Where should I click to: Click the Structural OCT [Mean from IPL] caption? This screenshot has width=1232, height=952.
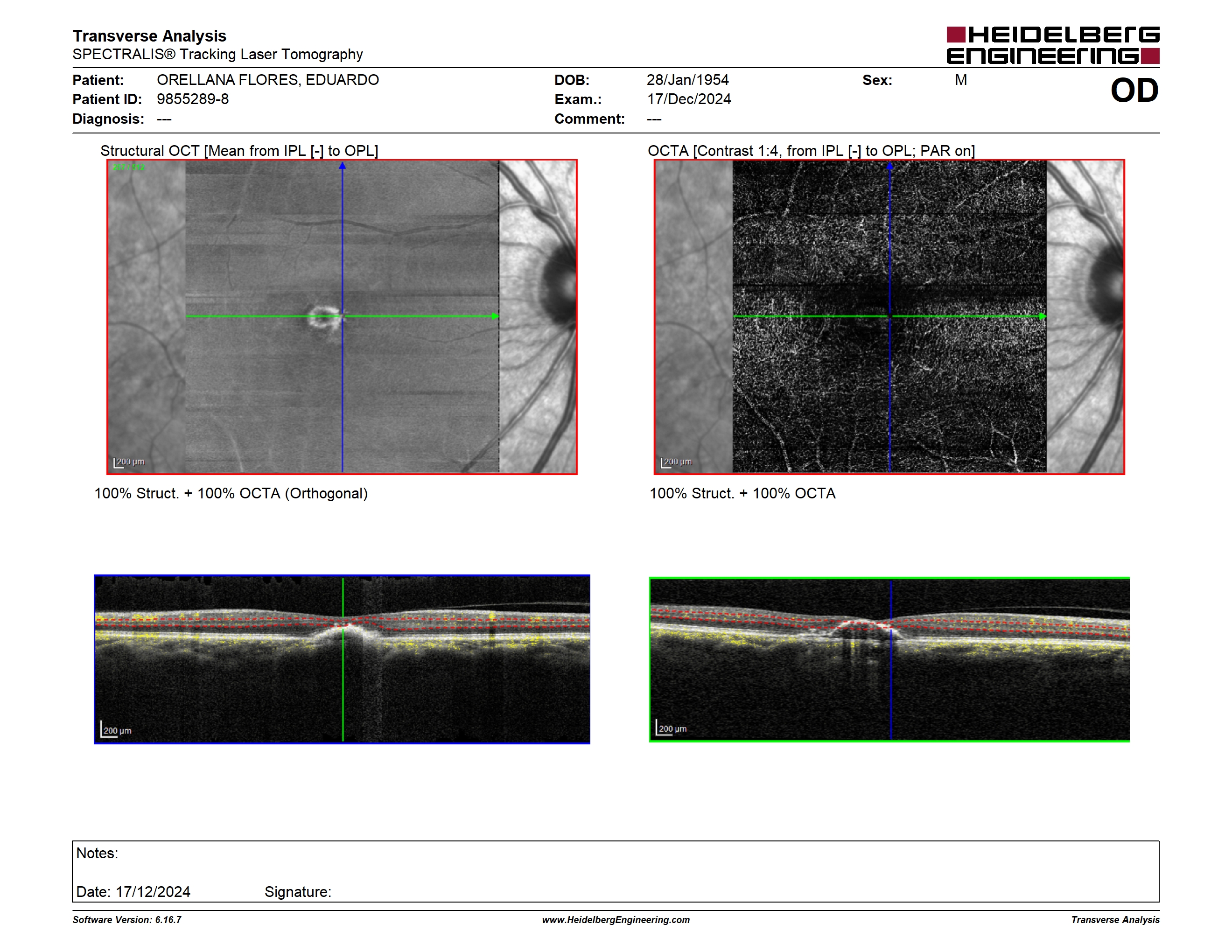point(239,151)
